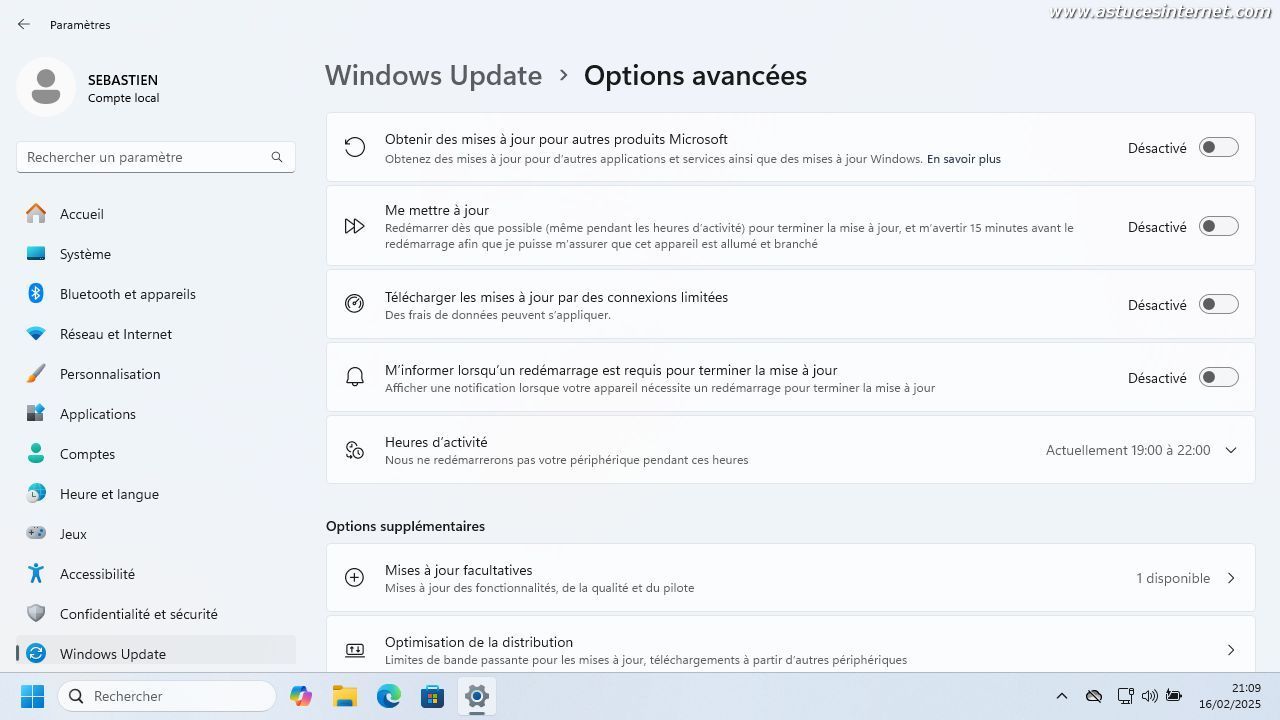This screenshot has width=1280, height=720.
Task: Click the Réseau et Internet Wi-Fi icon
Action: click(36, 334)
